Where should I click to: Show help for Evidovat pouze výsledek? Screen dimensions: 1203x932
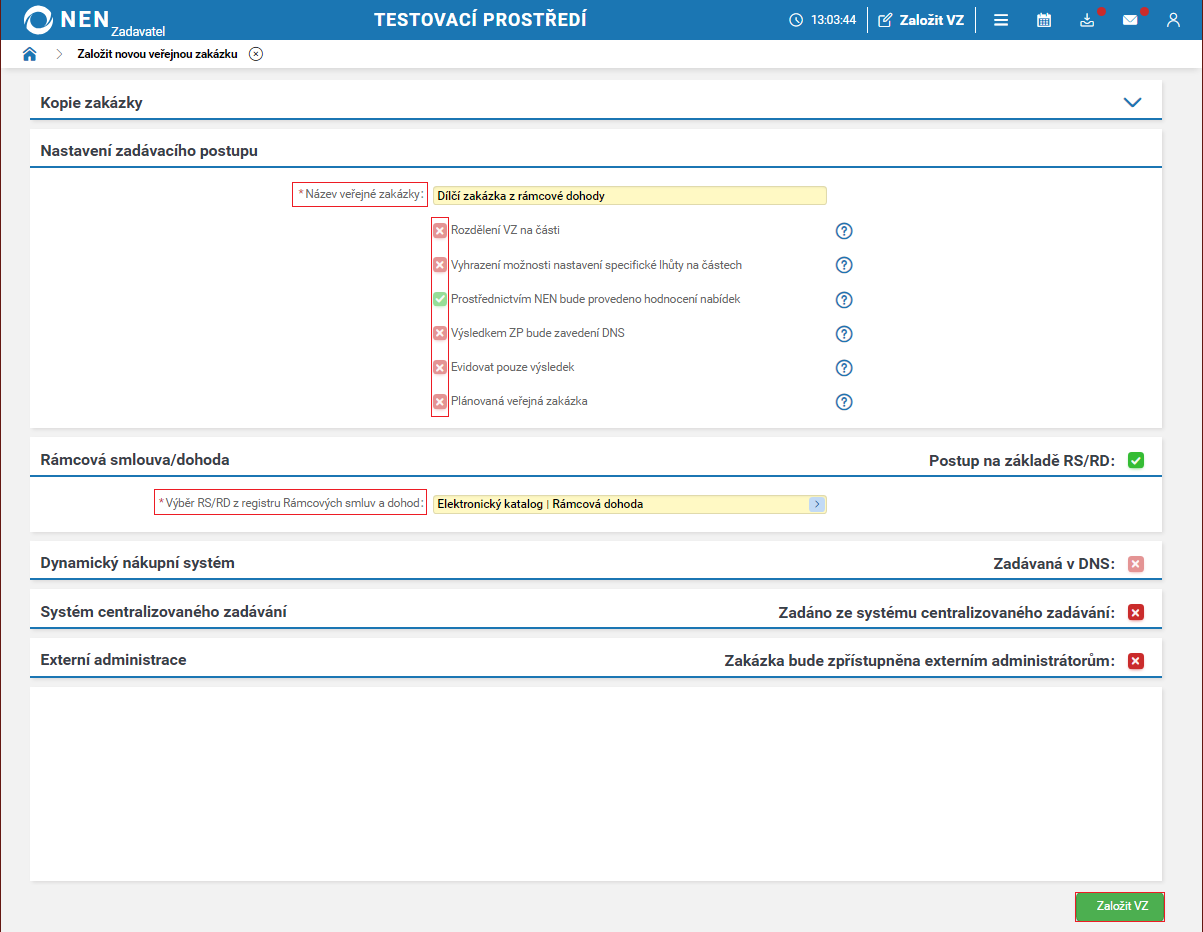coord(844,368)
